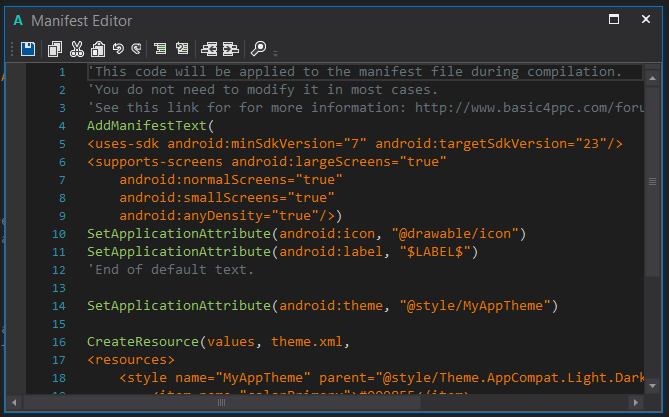This screenshot has width=669, height=417.
Task: Click the supports-screens largeScreens line
Action: pyautogui.click(x=267, y=162)
